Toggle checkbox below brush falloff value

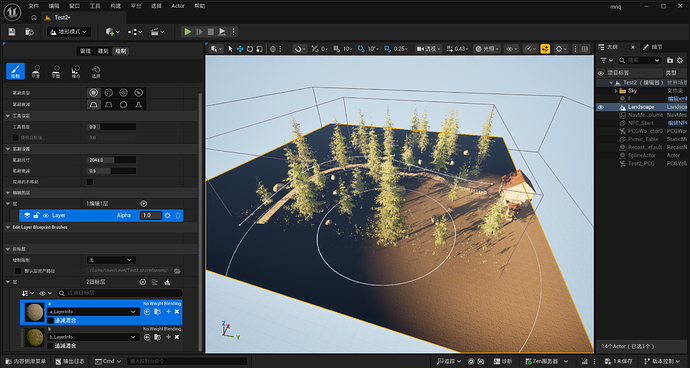(90, 182)
